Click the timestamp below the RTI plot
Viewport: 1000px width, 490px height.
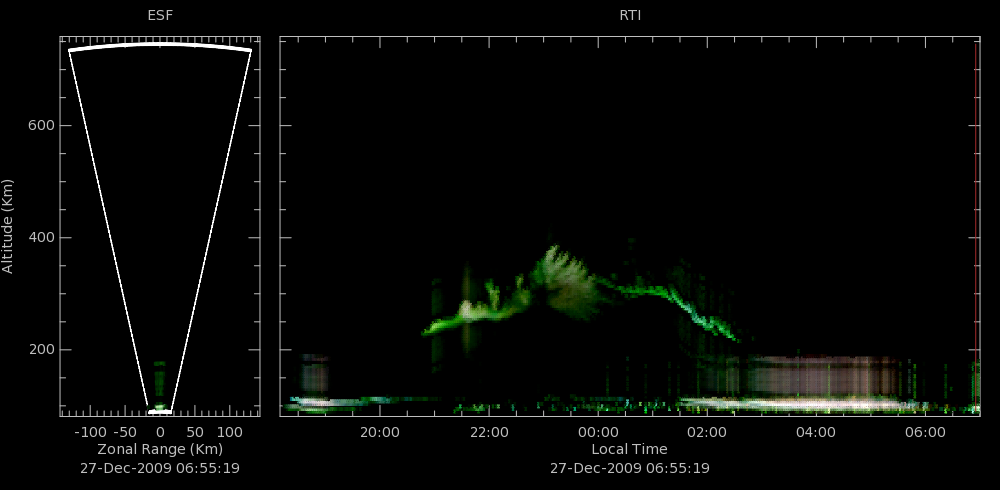pyautogui.click(x=629, y=468)
